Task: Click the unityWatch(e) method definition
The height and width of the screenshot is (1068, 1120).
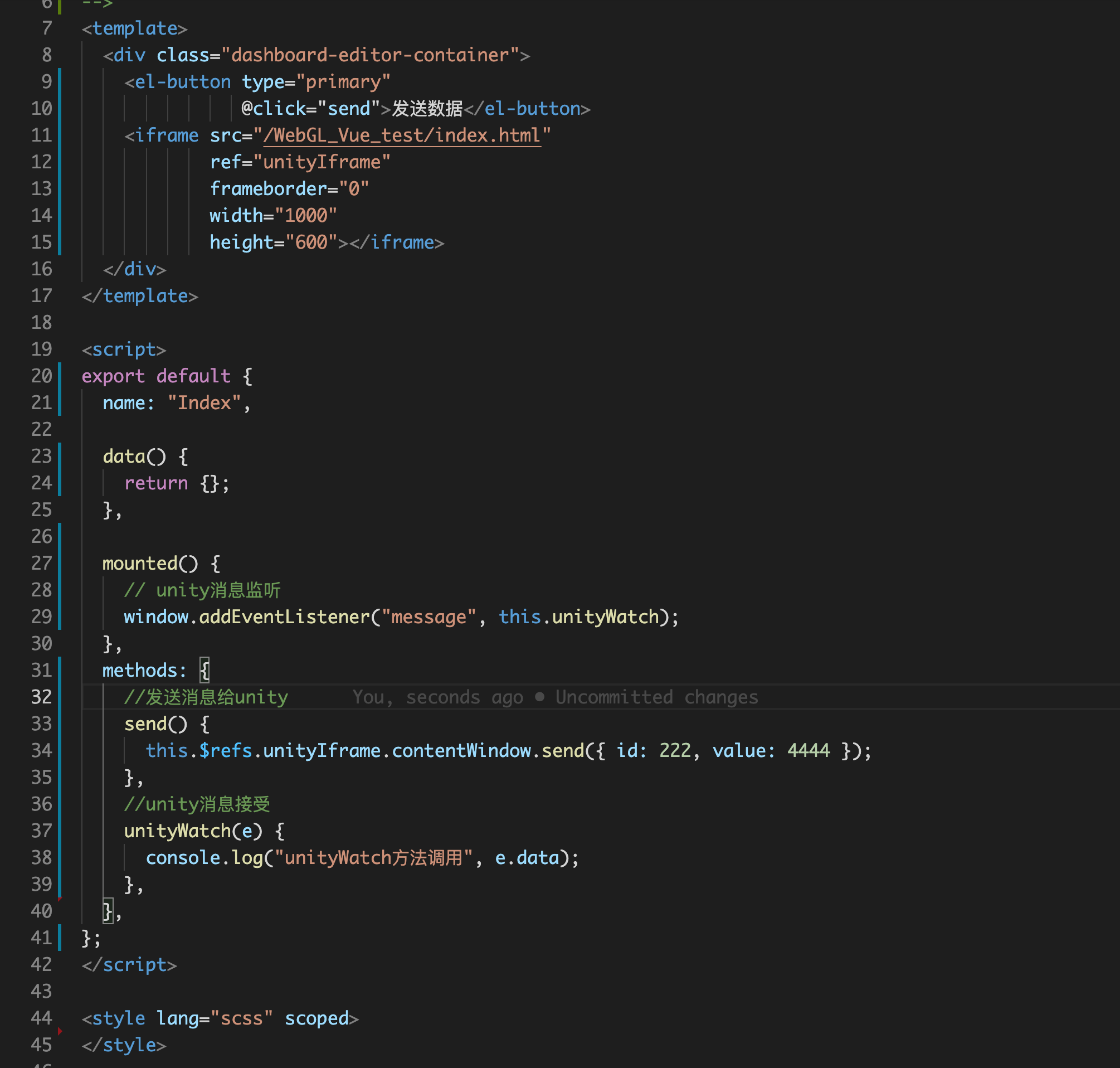Action: [178, 831]
